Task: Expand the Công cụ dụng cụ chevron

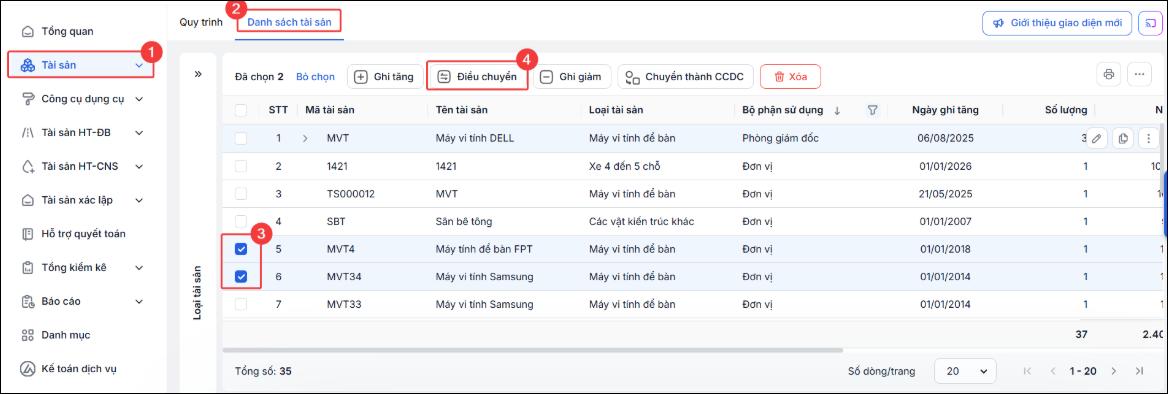Action: [139, 99]
